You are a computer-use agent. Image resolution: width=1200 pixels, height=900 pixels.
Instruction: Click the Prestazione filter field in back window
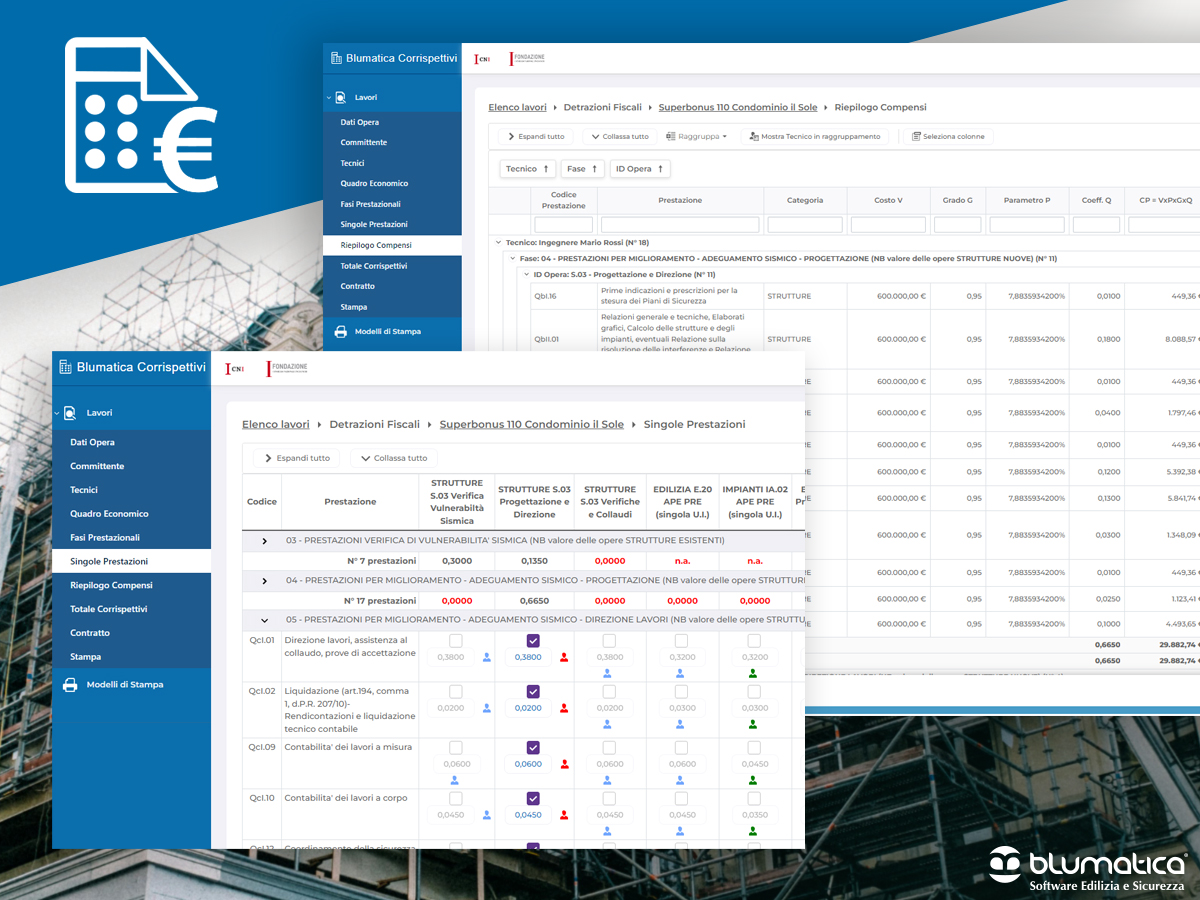point(680,225)
